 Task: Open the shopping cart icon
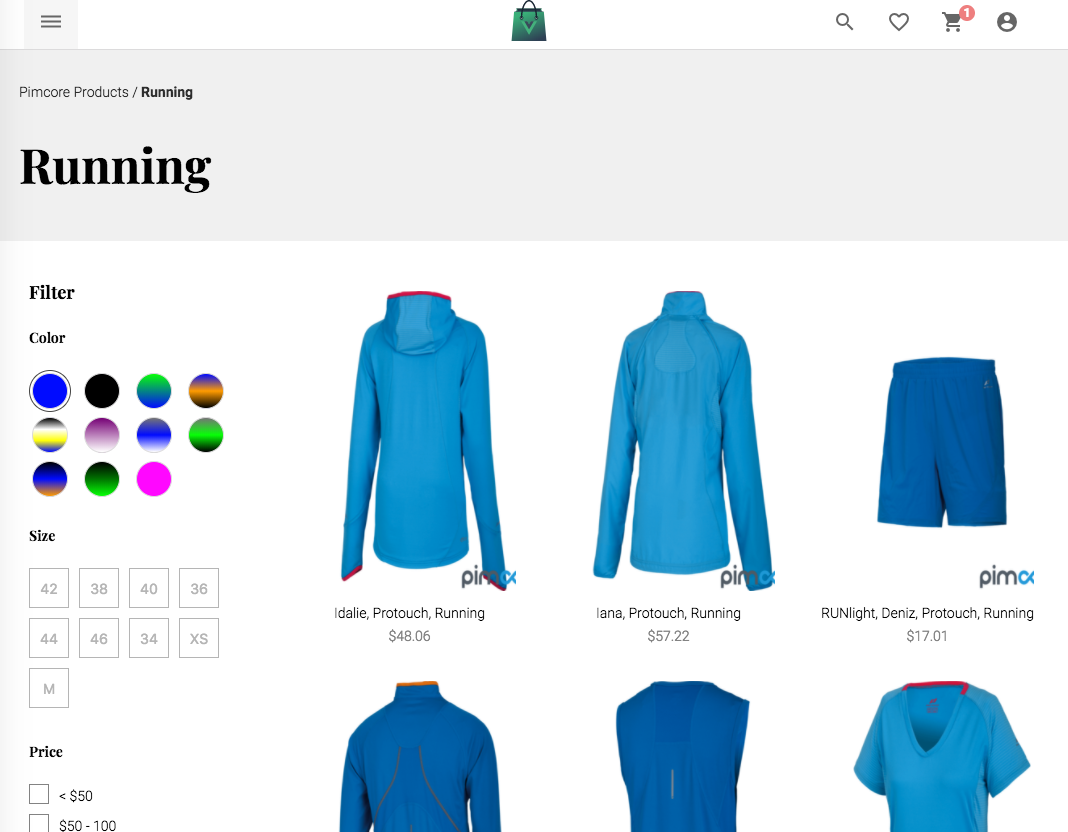[x=951, y=22]
